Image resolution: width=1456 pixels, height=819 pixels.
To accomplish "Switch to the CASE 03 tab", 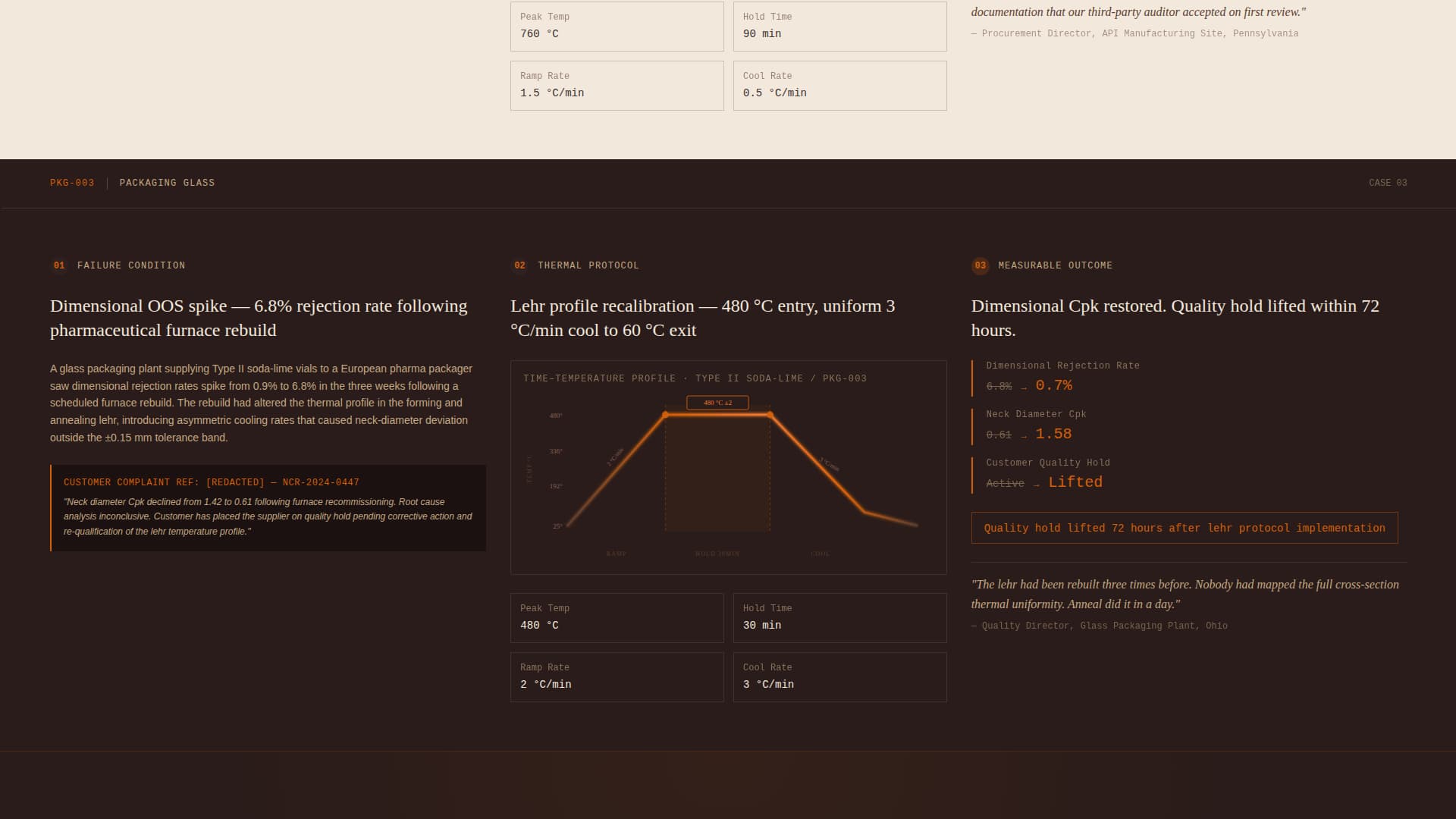I will pos(1387,182).
